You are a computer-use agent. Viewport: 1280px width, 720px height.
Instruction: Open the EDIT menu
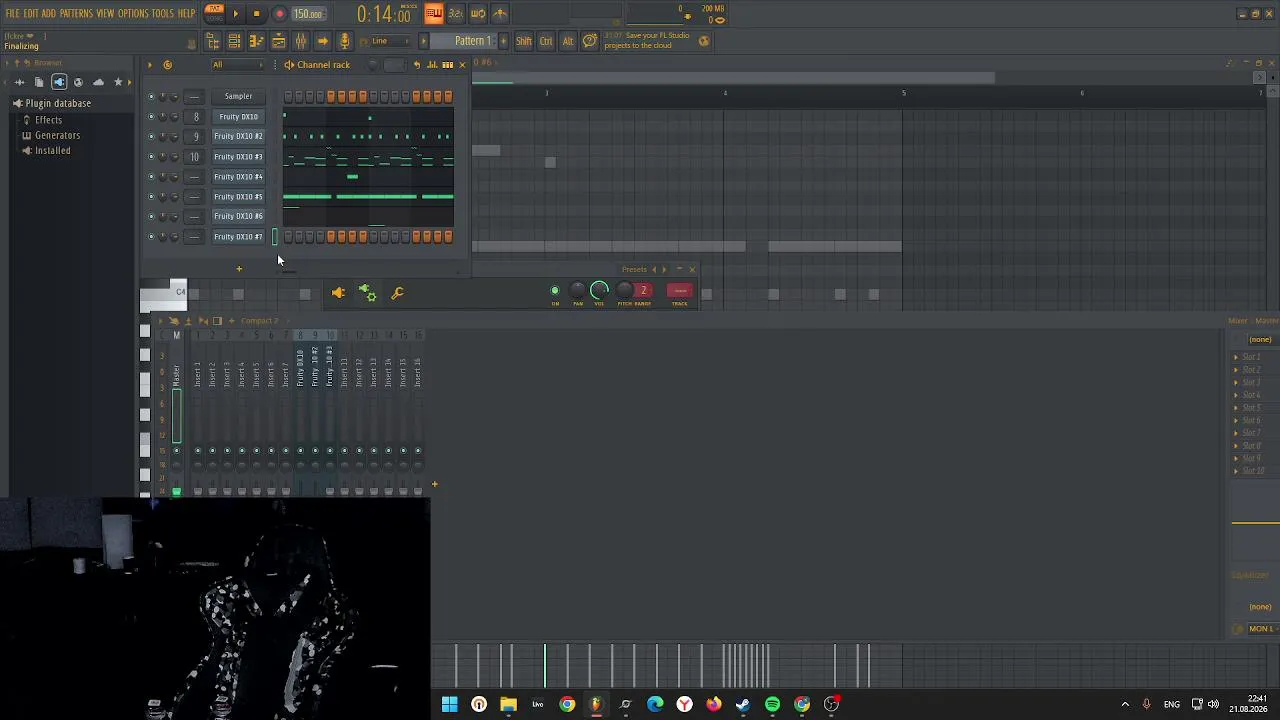(x=31, y=13)
